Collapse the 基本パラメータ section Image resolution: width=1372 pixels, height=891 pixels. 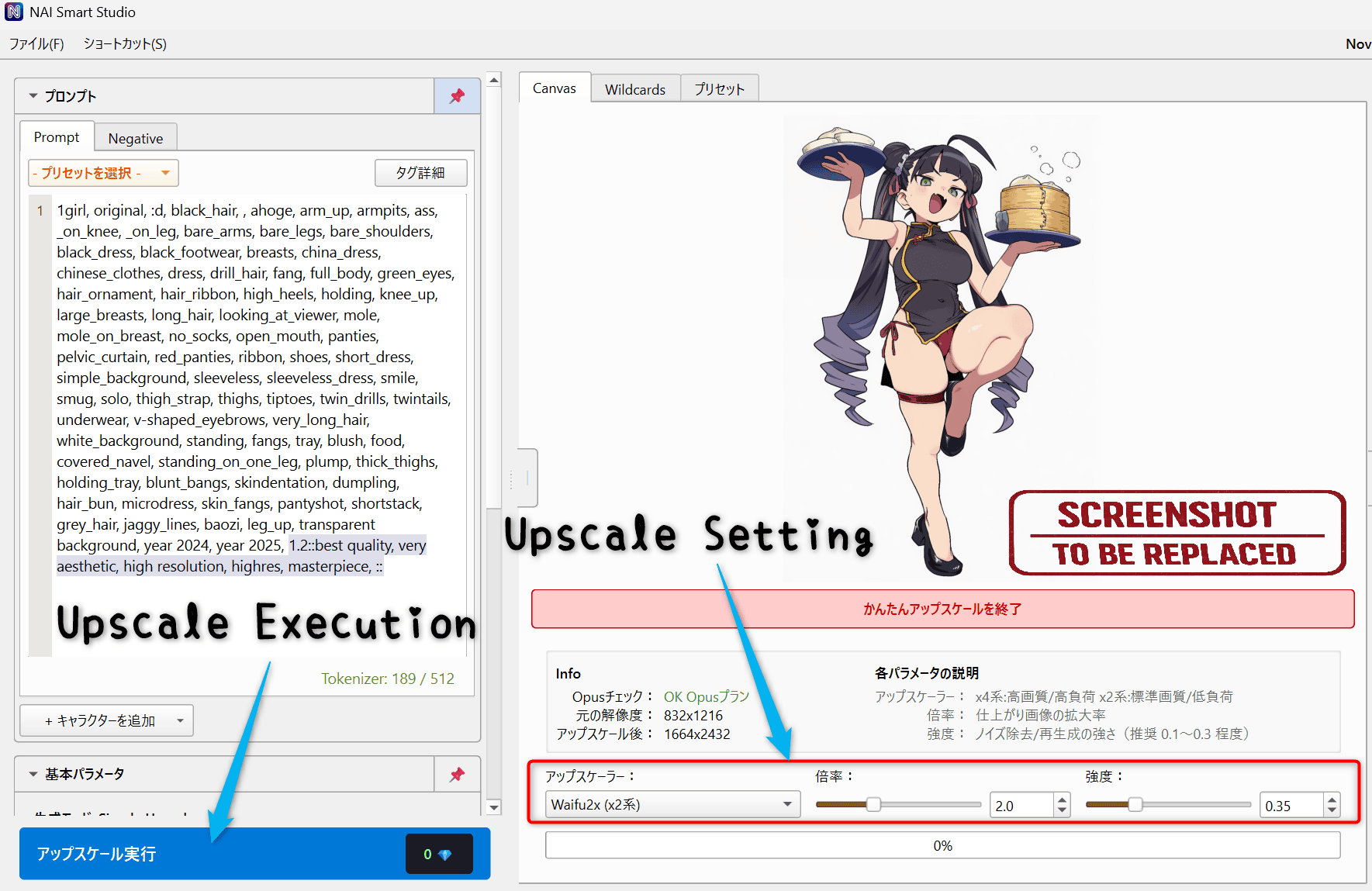click(x=32, y=774)
